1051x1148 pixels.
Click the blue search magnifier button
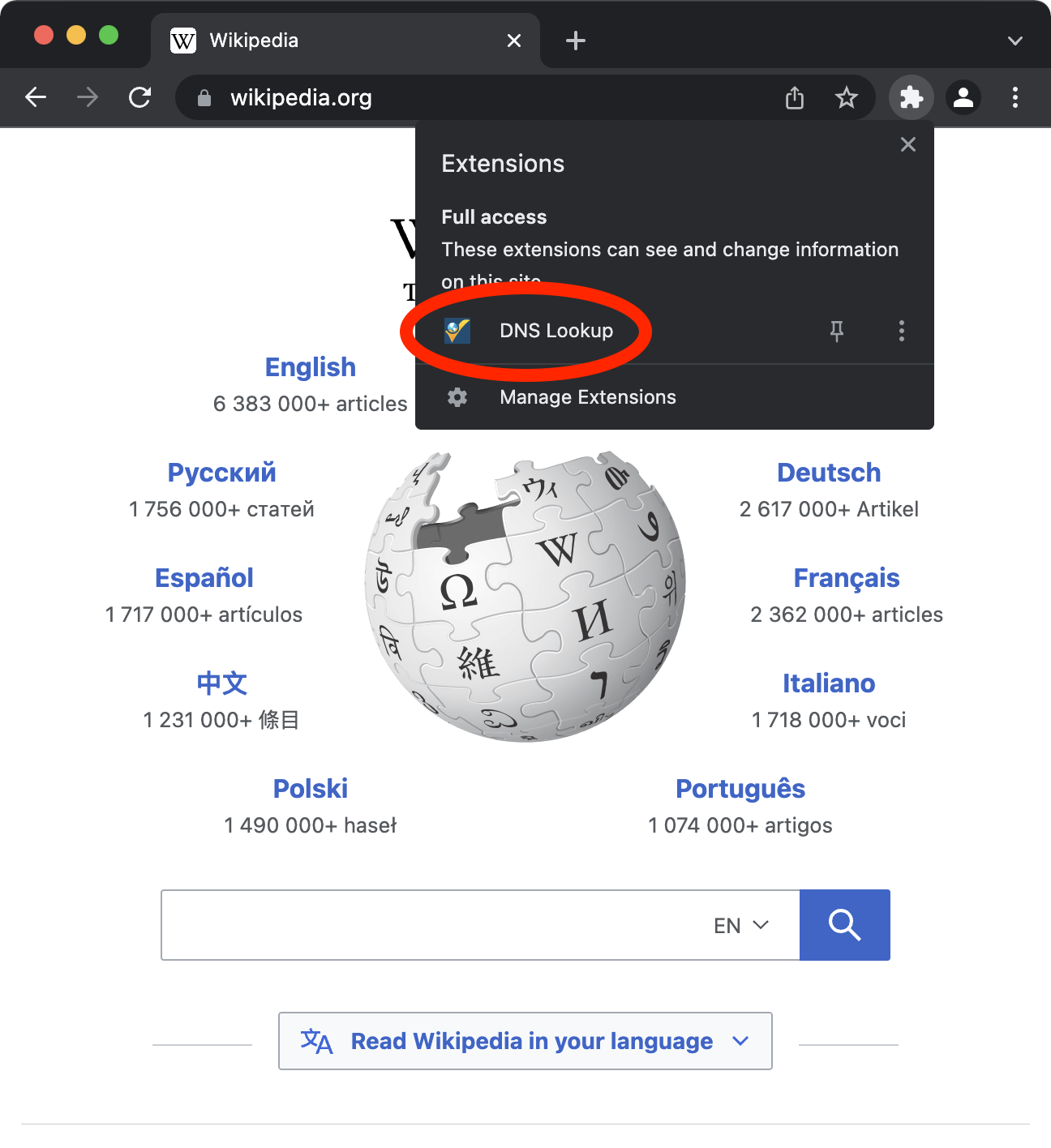(x=844, y=925)
